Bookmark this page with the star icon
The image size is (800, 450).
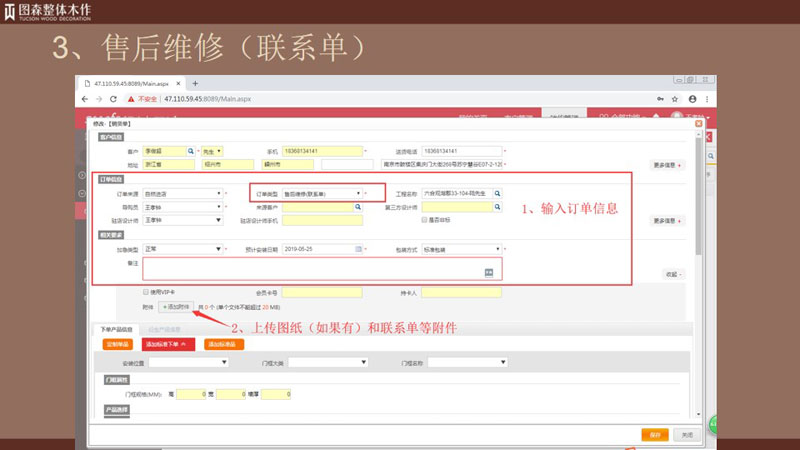coord(673,99)
